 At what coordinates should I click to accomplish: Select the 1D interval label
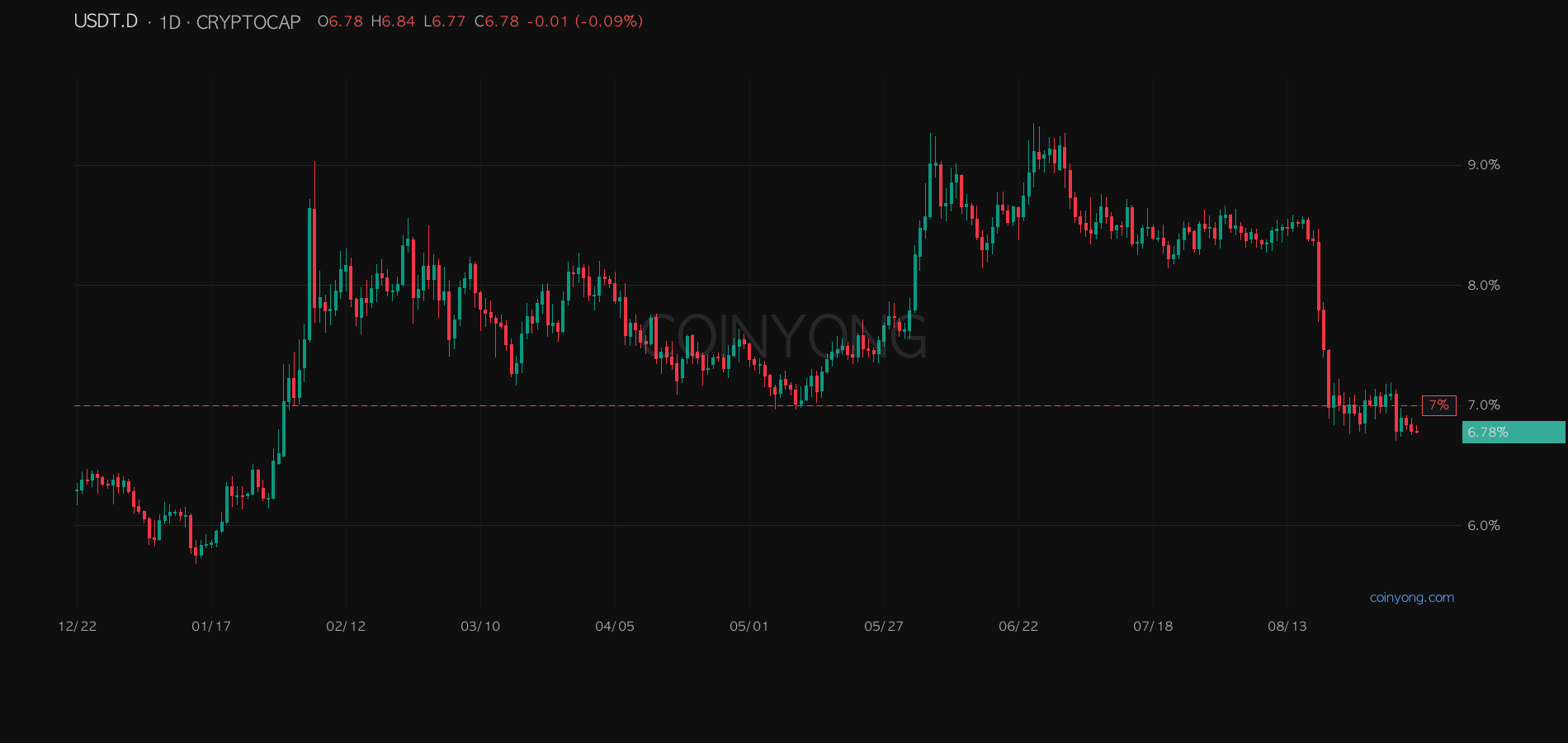pyautogui.click(x=170, y=22)
